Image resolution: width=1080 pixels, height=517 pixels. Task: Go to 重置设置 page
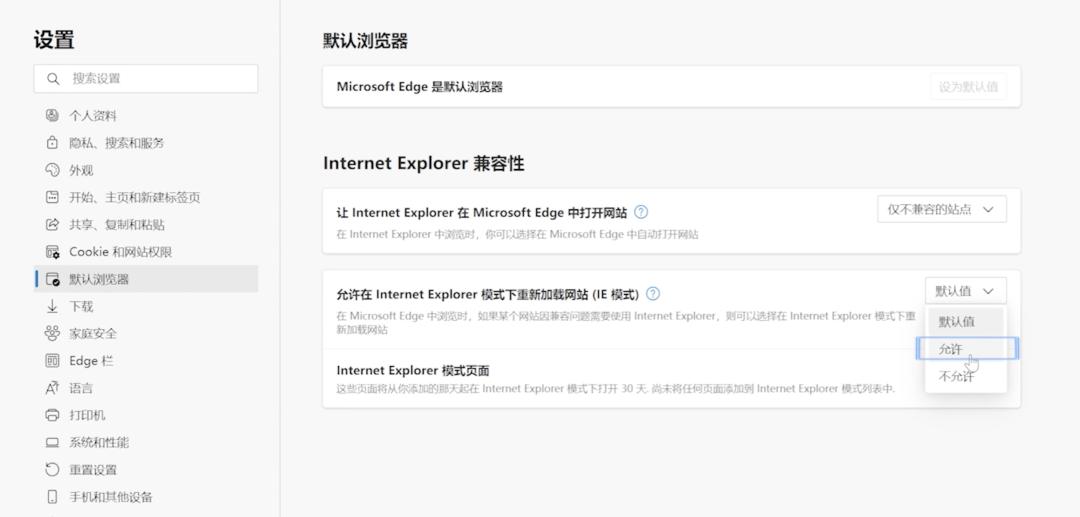(146, 469)
